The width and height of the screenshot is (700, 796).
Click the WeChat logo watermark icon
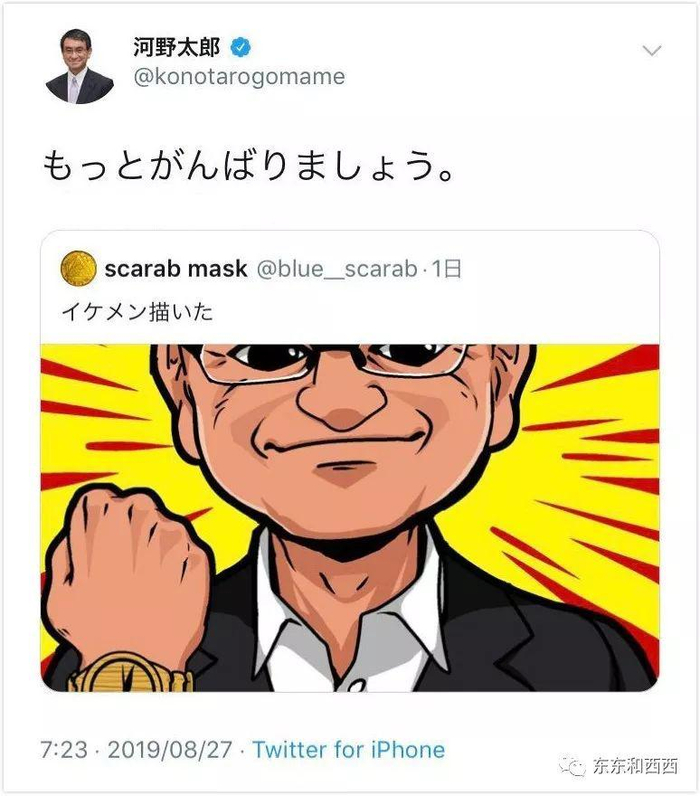pyautogui.click(x=573, y=767)
